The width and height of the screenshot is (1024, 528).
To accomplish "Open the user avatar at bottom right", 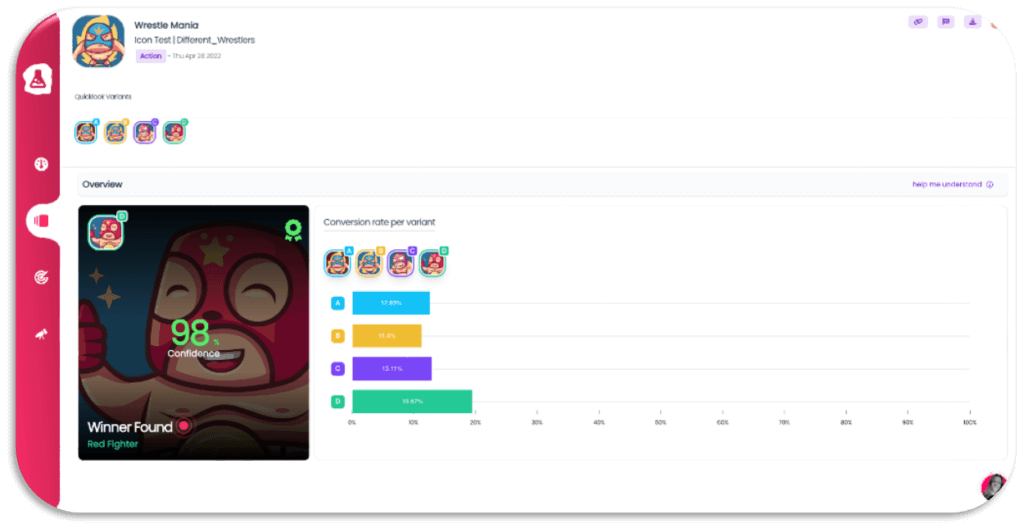I will [993, 486].
